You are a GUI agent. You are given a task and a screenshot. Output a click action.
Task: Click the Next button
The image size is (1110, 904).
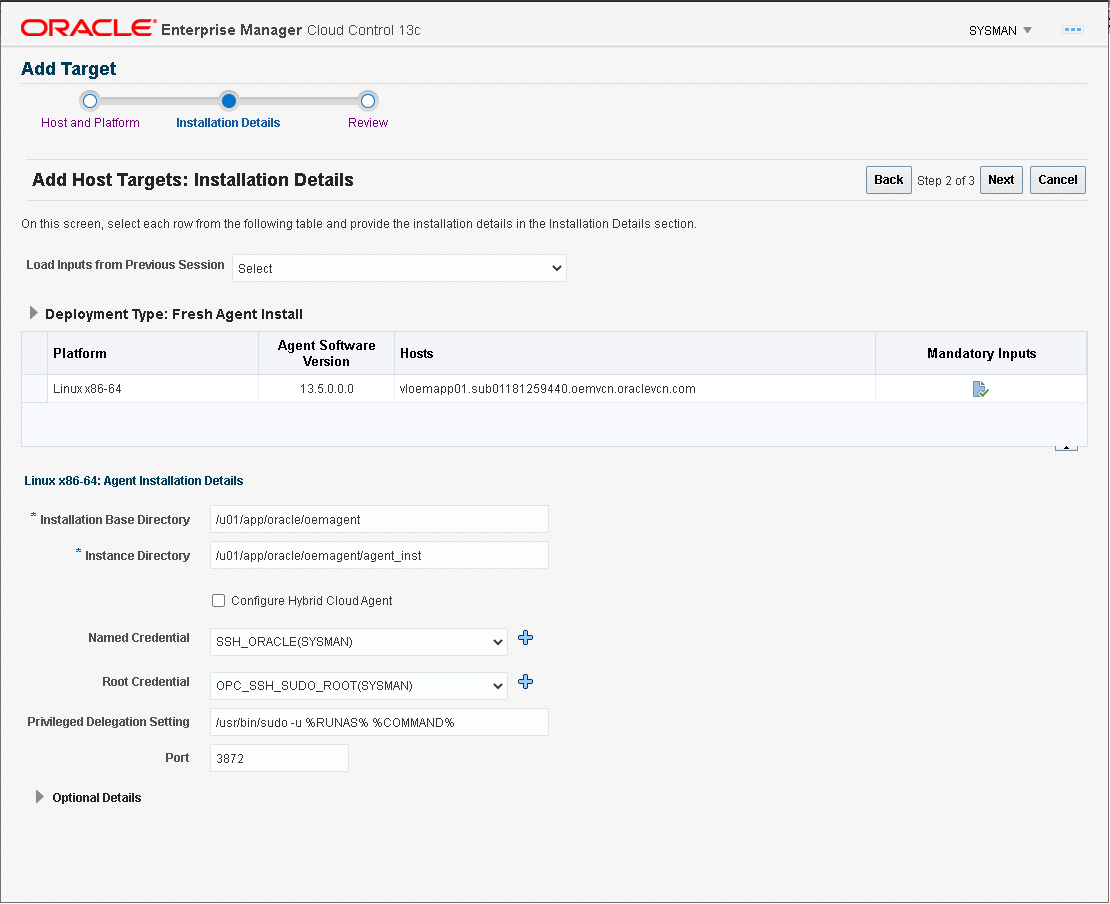(1001, 180)
